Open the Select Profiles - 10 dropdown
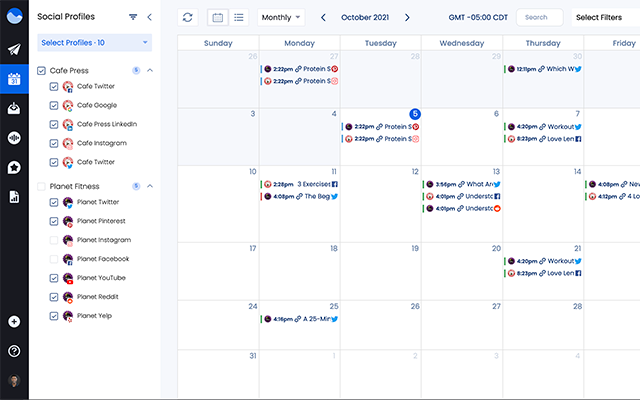This screenshot has height=400, width=640. (94, 43)
